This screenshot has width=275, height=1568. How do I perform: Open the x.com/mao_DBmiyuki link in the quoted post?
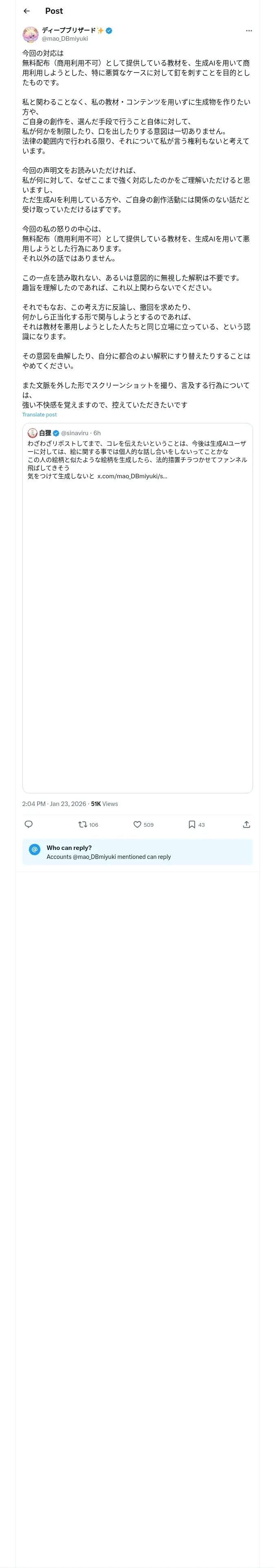pos(132,476)
